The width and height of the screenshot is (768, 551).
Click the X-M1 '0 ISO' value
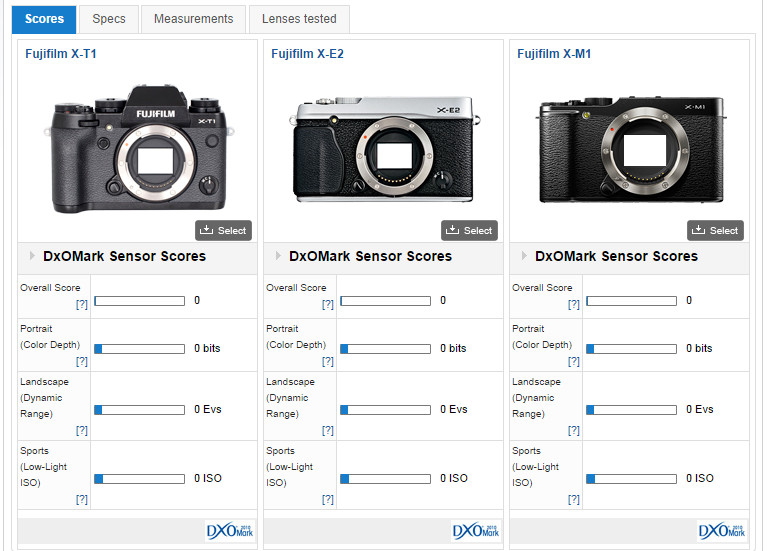700,478
